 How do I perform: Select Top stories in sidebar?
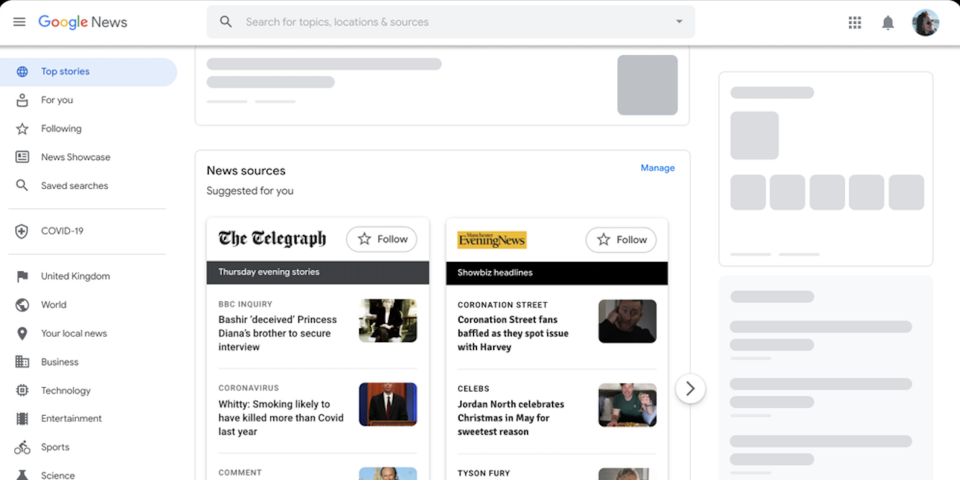(65, 72)
